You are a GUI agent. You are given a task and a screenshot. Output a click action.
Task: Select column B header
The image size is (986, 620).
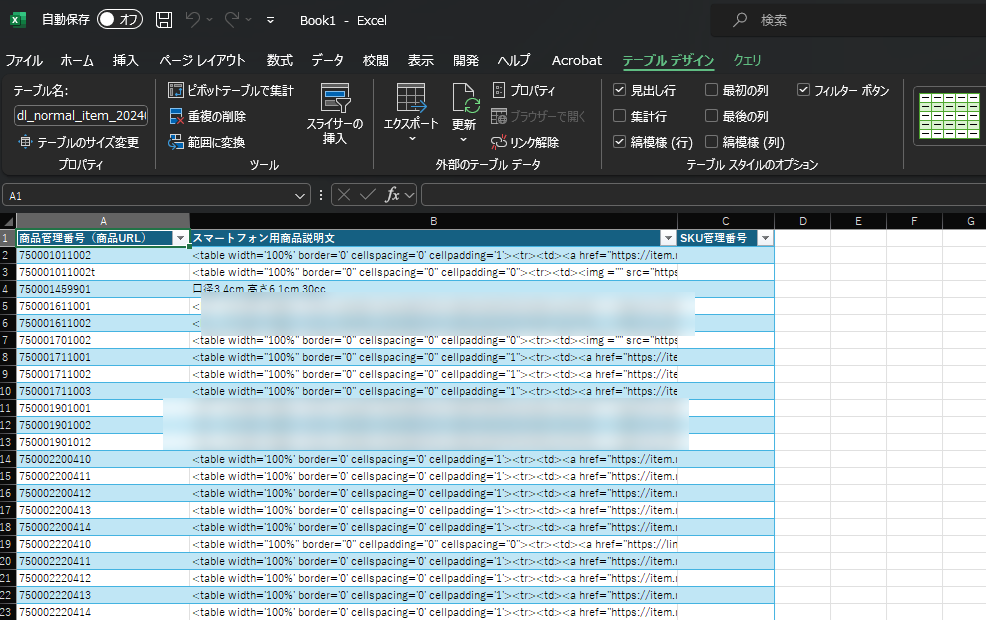[x=433, y=221]
